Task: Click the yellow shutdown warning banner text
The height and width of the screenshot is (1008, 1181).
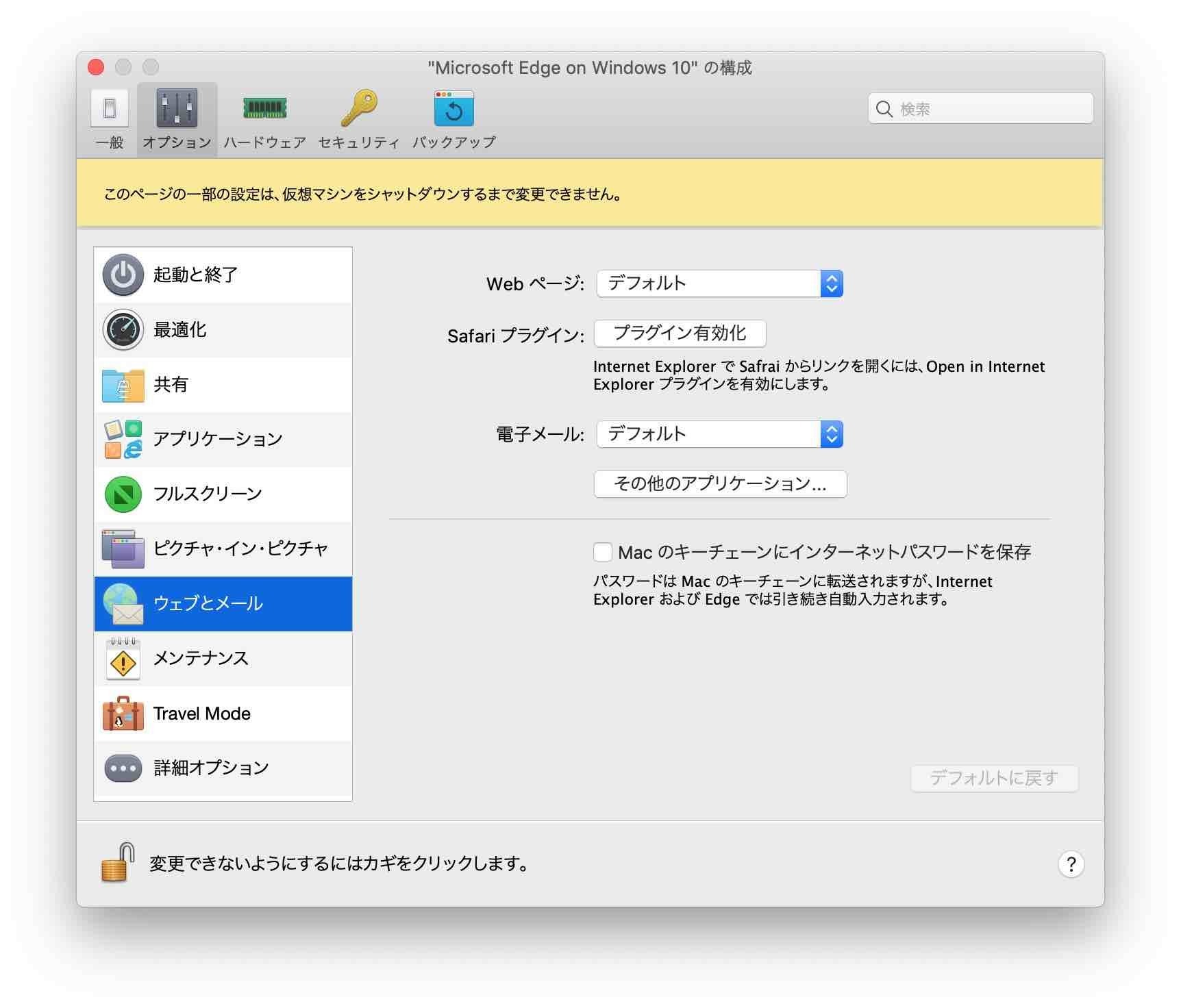Action: [363, 194]
